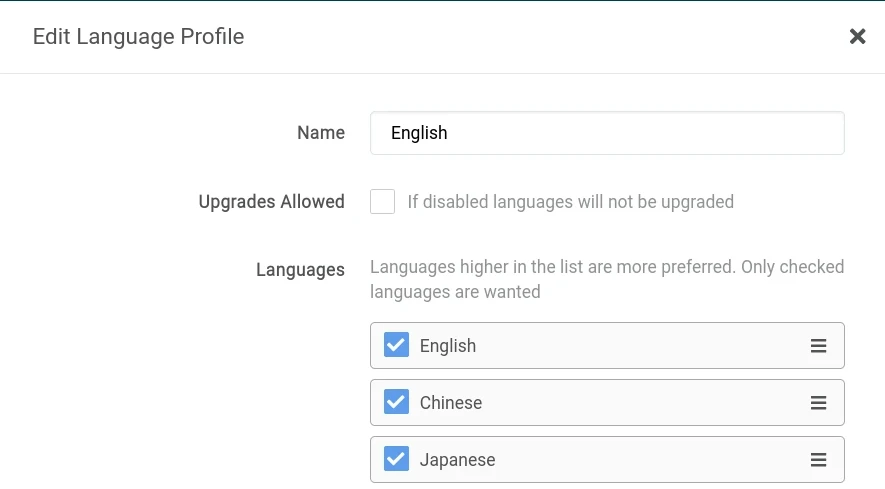The width and height of the screenshot is (885, 489).
Task: Select the Chinese language name text
Action: click(x=451, y=403)
